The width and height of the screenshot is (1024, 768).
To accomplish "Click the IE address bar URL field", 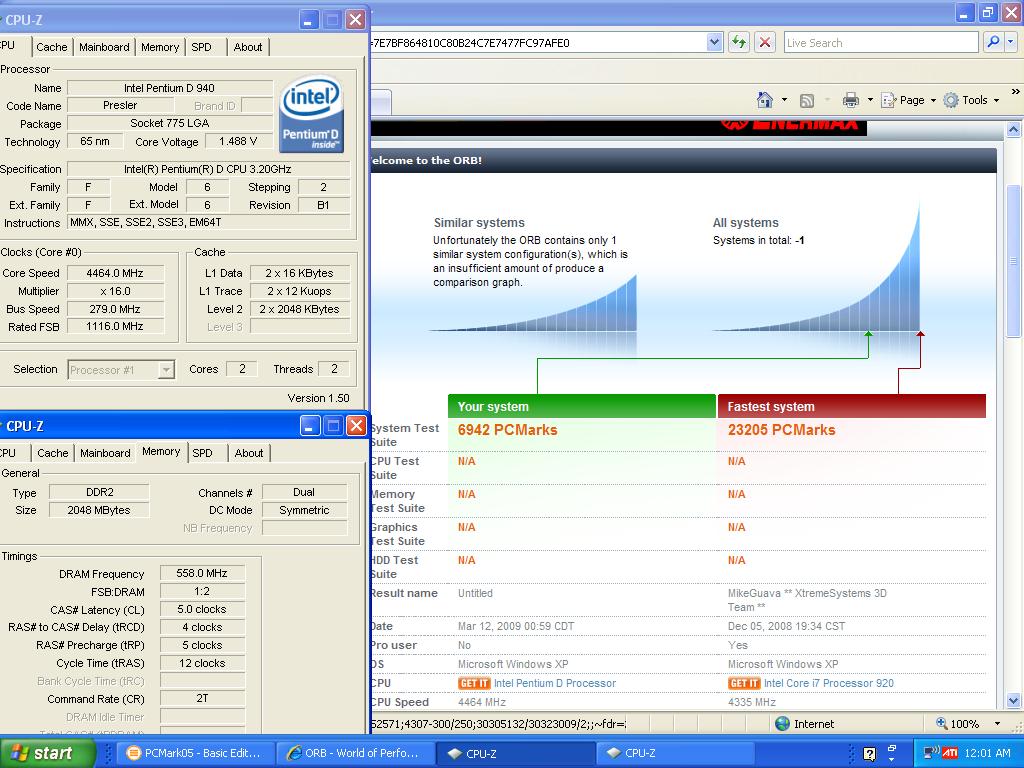I will (x=538, y=42).
